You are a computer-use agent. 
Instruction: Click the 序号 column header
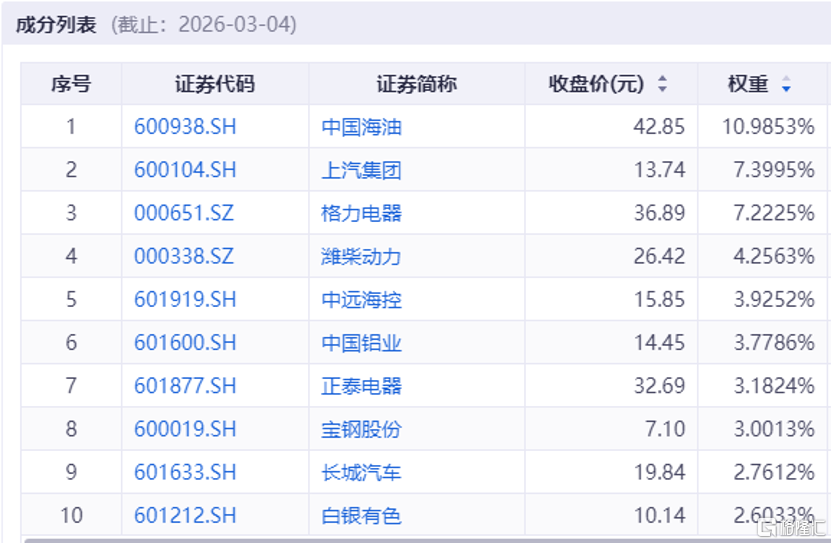[71, 84]
